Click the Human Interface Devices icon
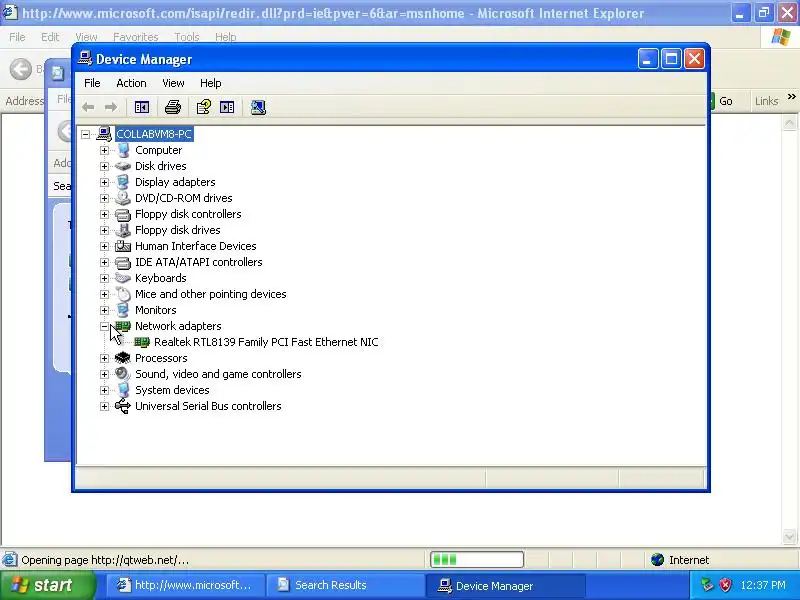The height and width of the screenshot is (600, 800). 123,246
